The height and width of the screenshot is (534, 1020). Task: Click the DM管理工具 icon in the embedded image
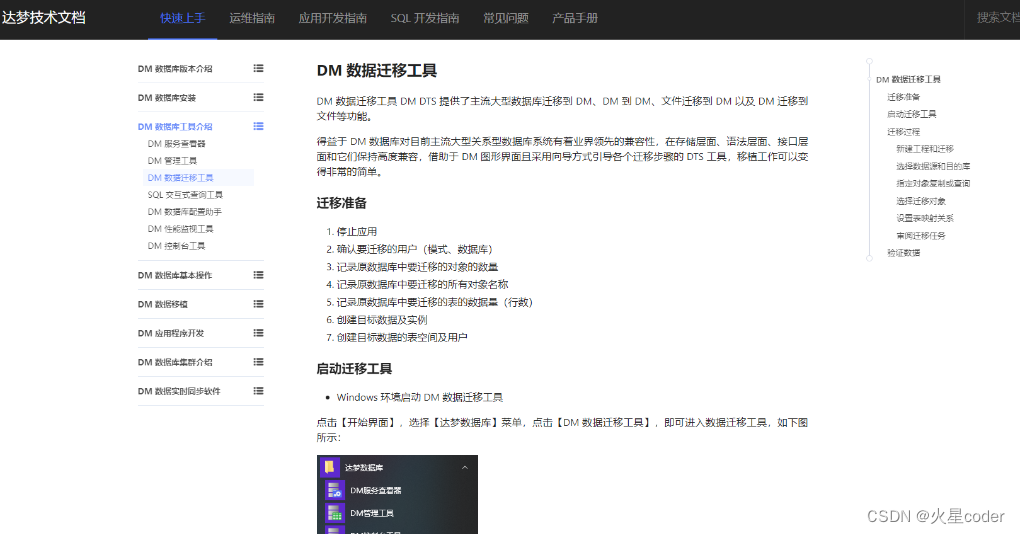click(334, 513)
